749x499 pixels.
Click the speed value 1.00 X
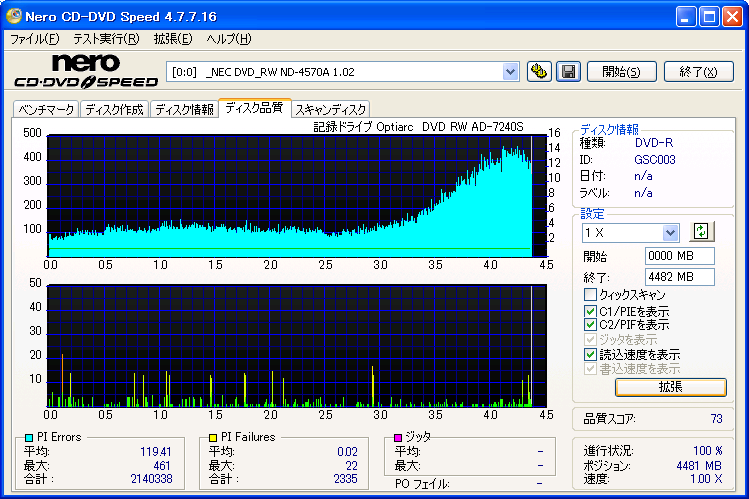pos(706,478)
